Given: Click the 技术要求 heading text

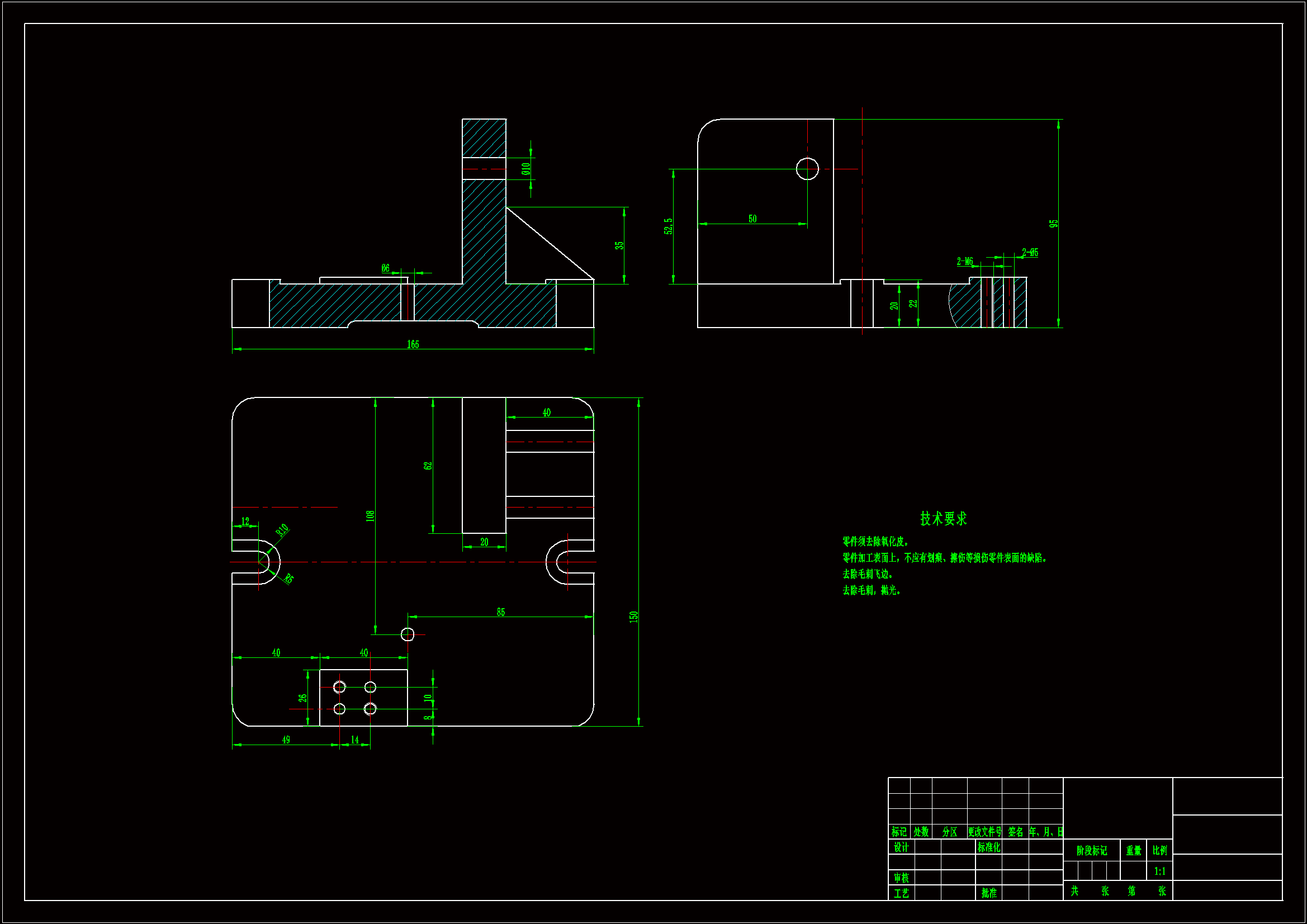Looking at the screenshot, I should 943,519.
